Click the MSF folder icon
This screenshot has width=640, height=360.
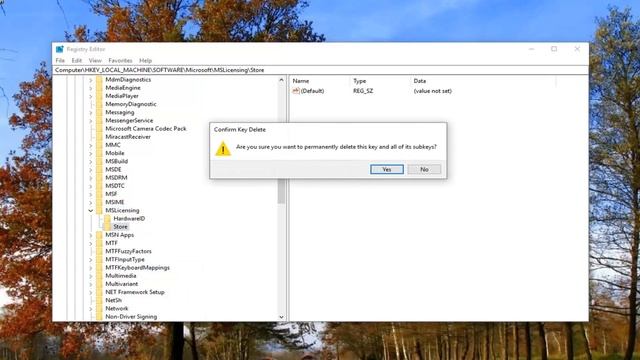(x=99, y=194)
